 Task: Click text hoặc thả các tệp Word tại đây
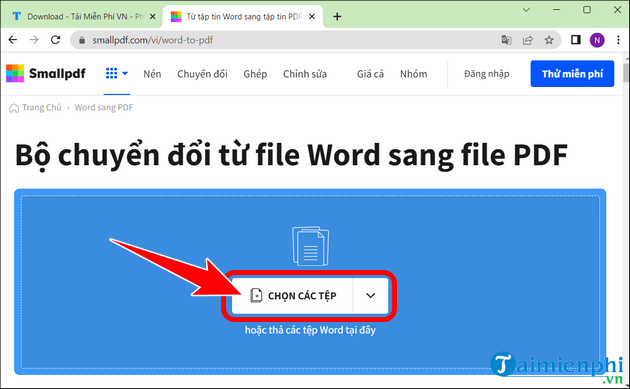(x=310, y=330)
